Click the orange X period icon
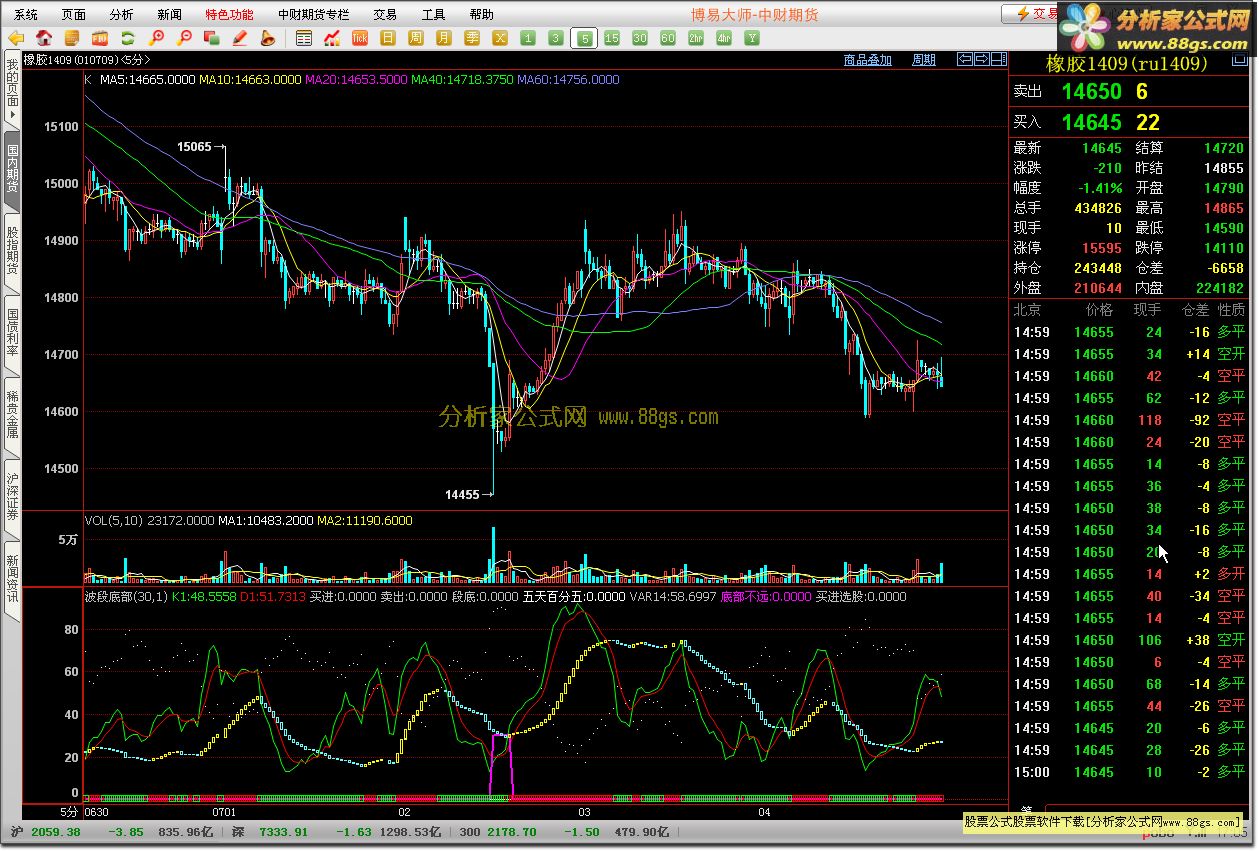1259x851 pixels. pos(500,38)
